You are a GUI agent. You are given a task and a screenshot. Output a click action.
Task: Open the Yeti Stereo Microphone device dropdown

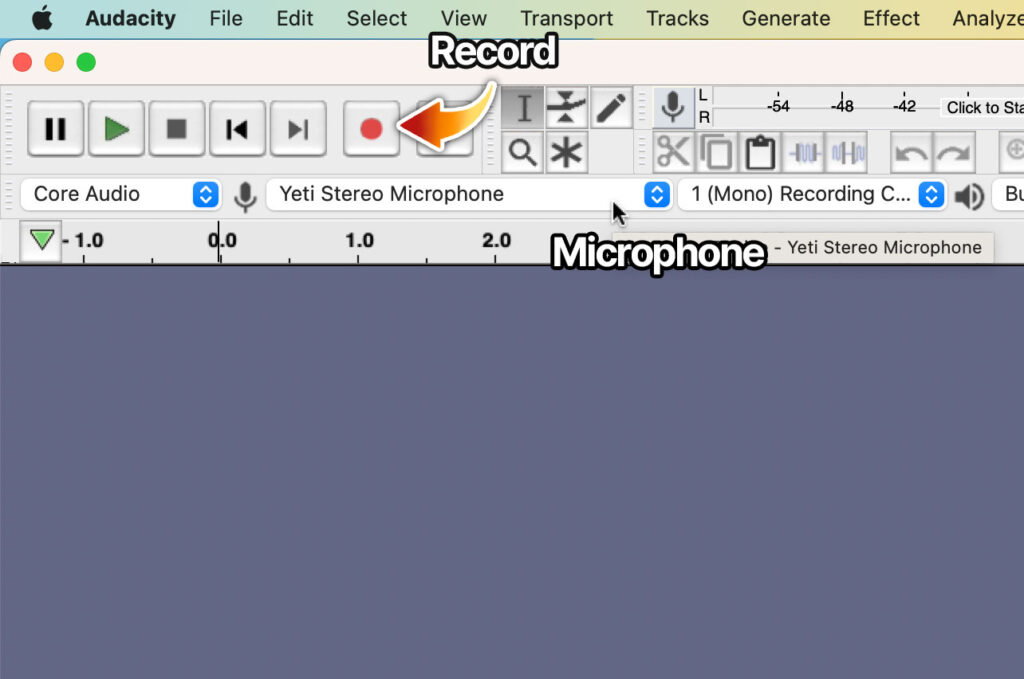point(469,194)
